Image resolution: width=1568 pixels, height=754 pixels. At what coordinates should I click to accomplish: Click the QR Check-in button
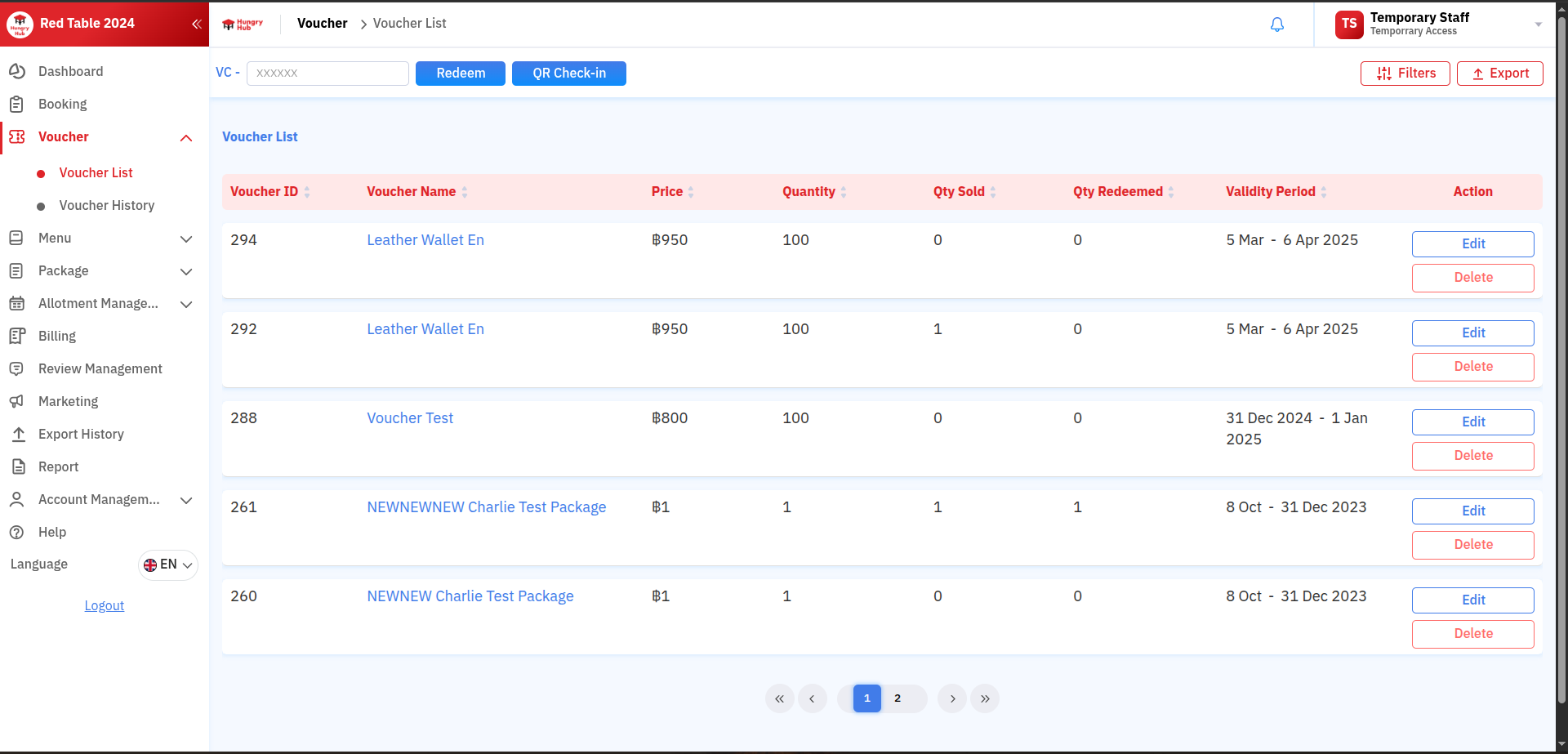568,74
